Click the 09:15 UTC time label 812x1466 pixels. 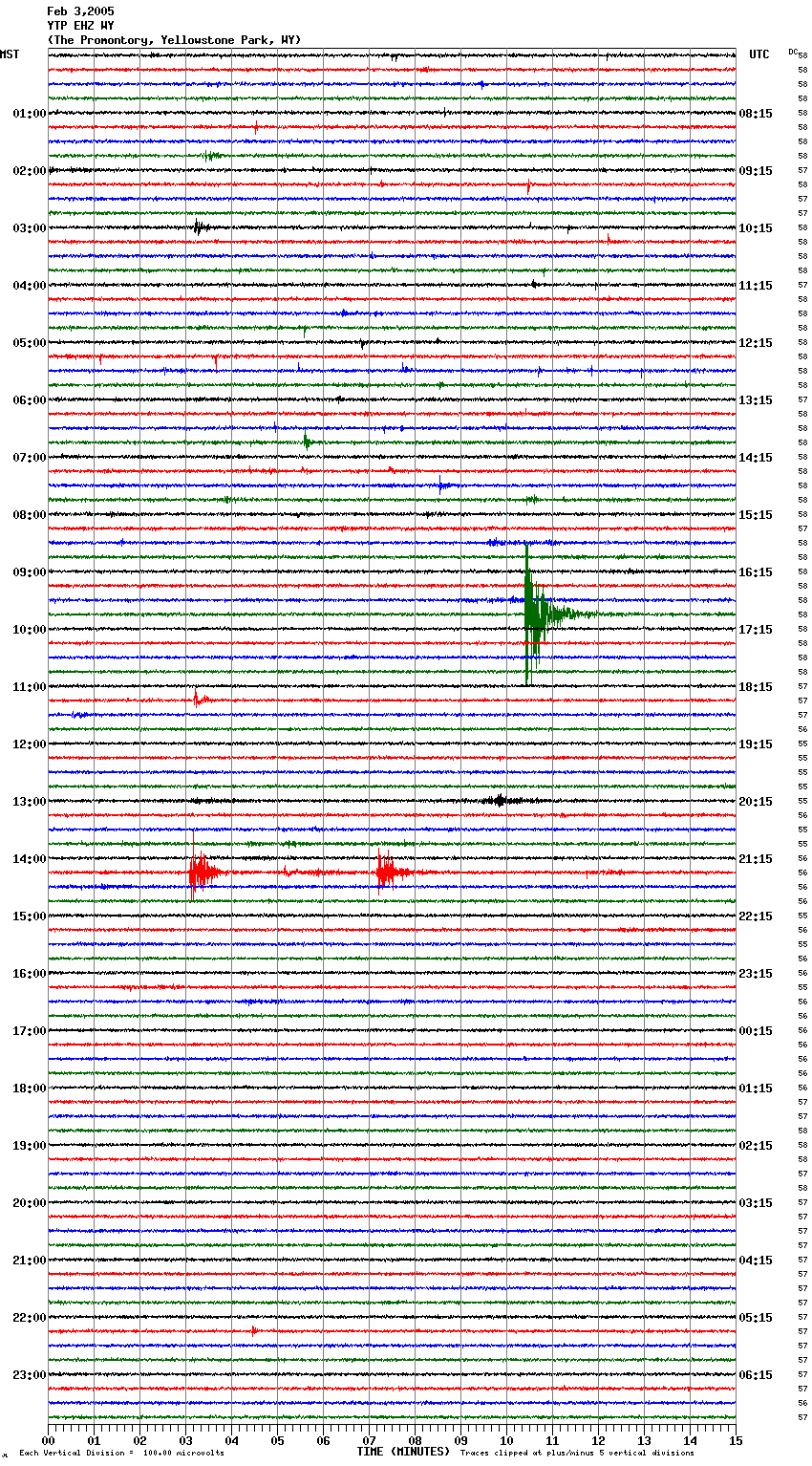coord(756,171)
